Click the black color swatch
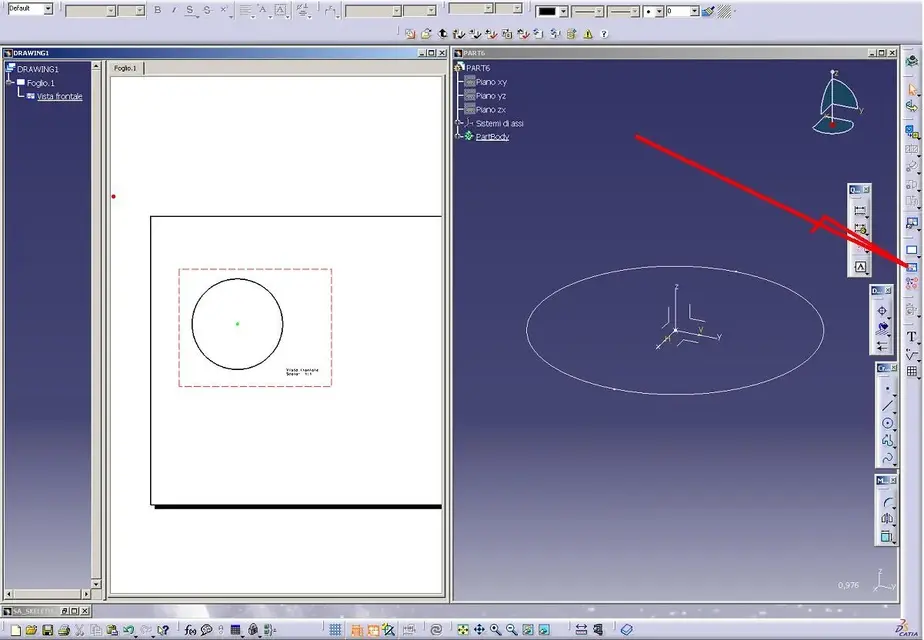This screenshot has width=924, height=640. click(x=547, y=11)
